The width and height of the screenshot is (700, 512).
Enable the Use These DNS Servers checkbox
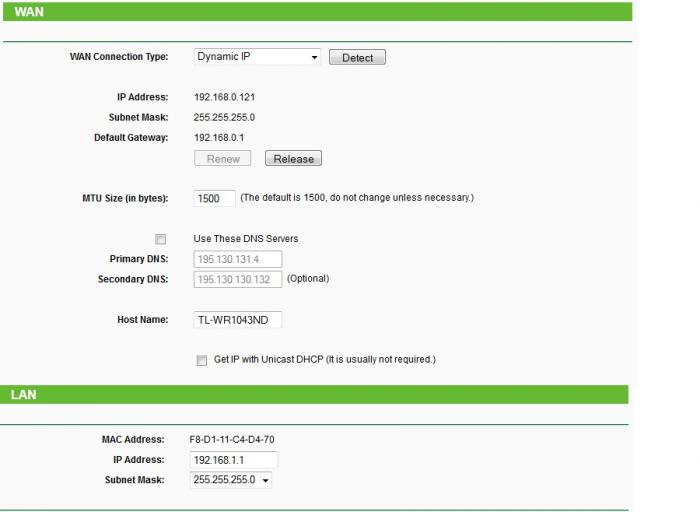pos(160,239)
